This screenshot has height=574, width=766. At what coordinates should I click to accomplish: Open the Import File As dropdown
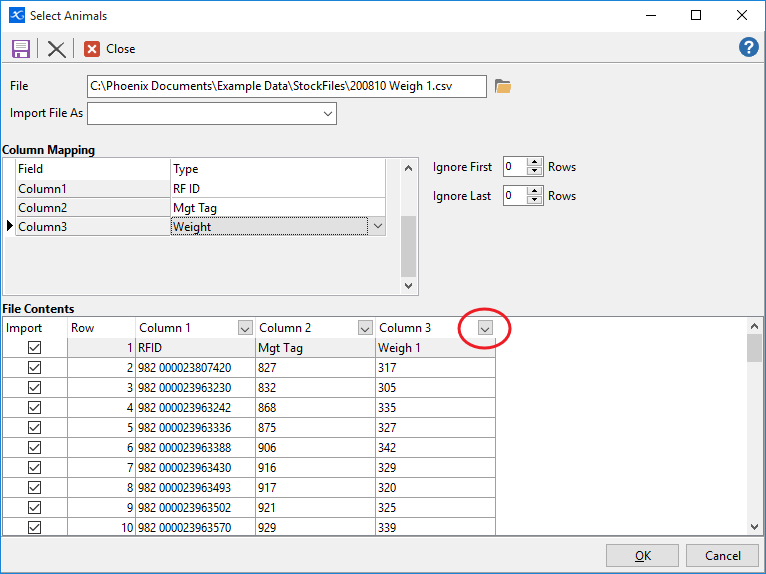(x=328, y=114)
